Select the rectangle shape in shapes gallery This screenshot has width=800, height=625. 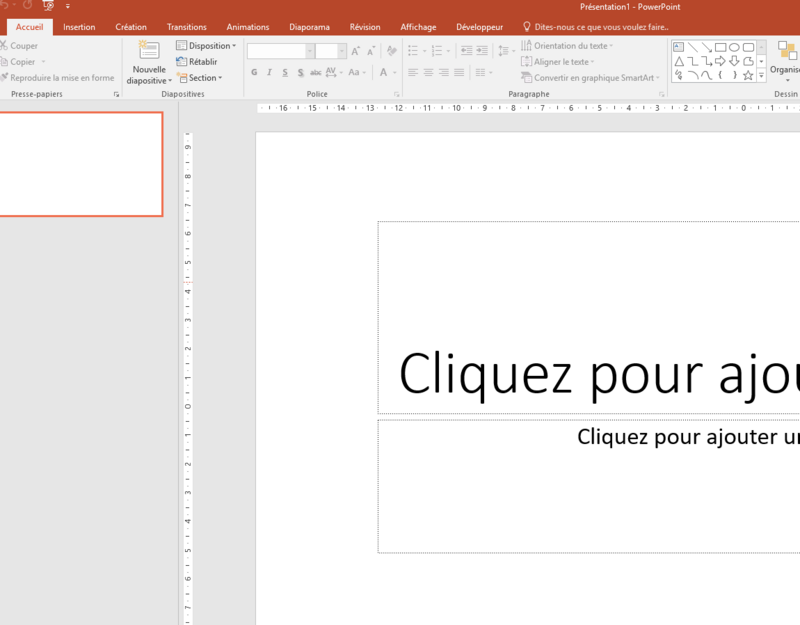coord(720,47)
